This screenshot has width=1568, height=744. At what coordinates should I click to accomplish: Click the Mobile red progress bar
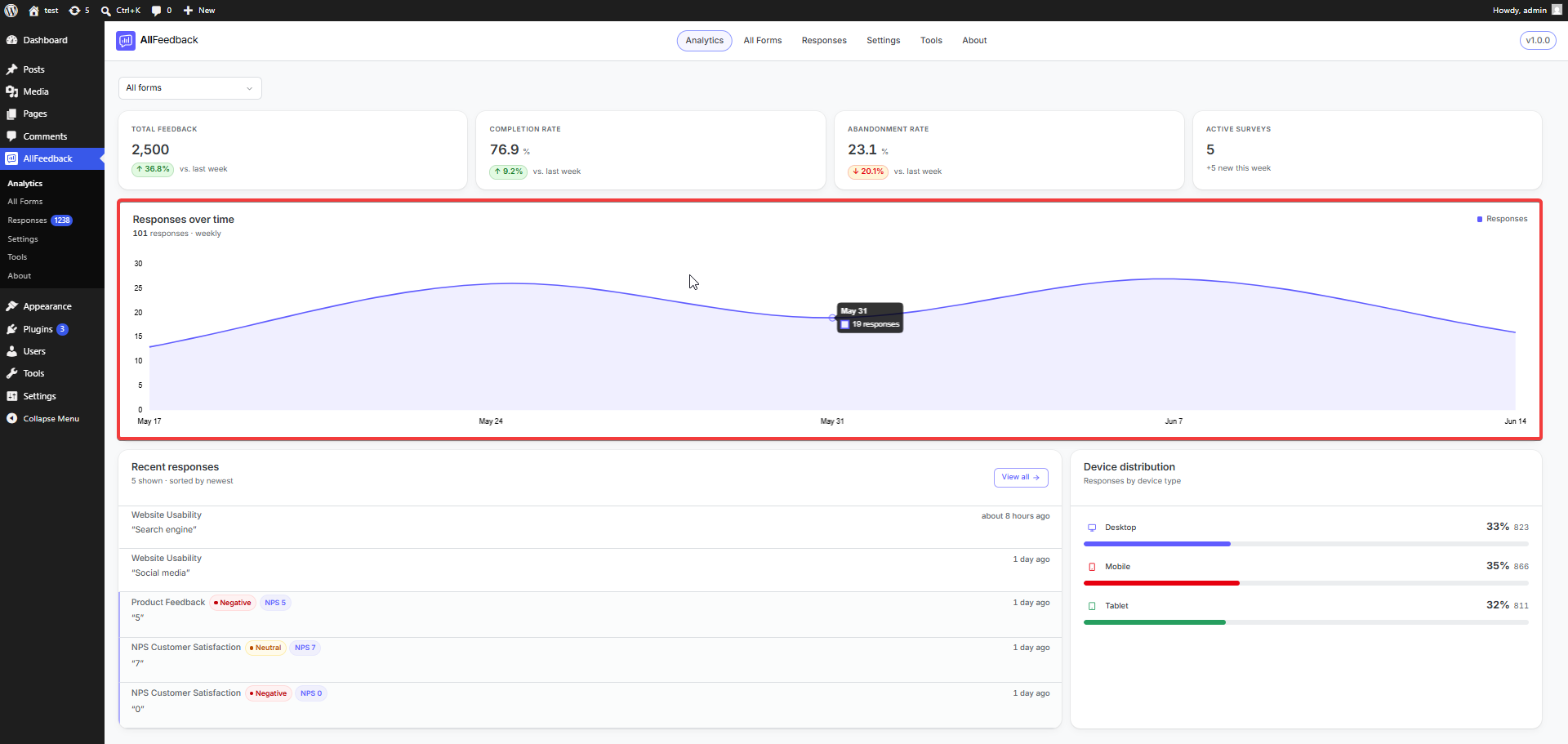[1160, 583]
